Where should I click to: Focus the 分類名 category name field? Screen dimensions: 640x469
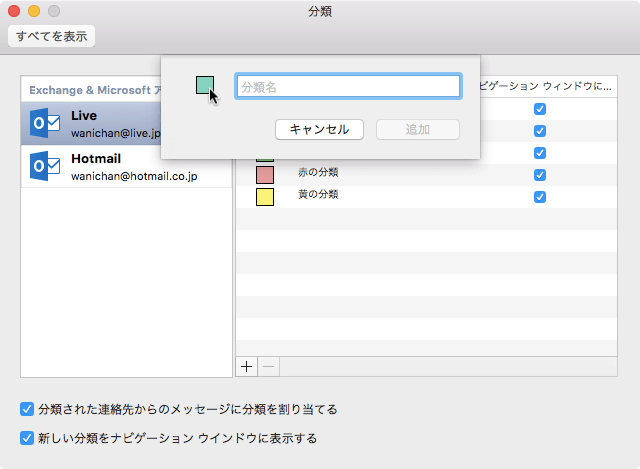pyautogui.click(x=348, y=86)
